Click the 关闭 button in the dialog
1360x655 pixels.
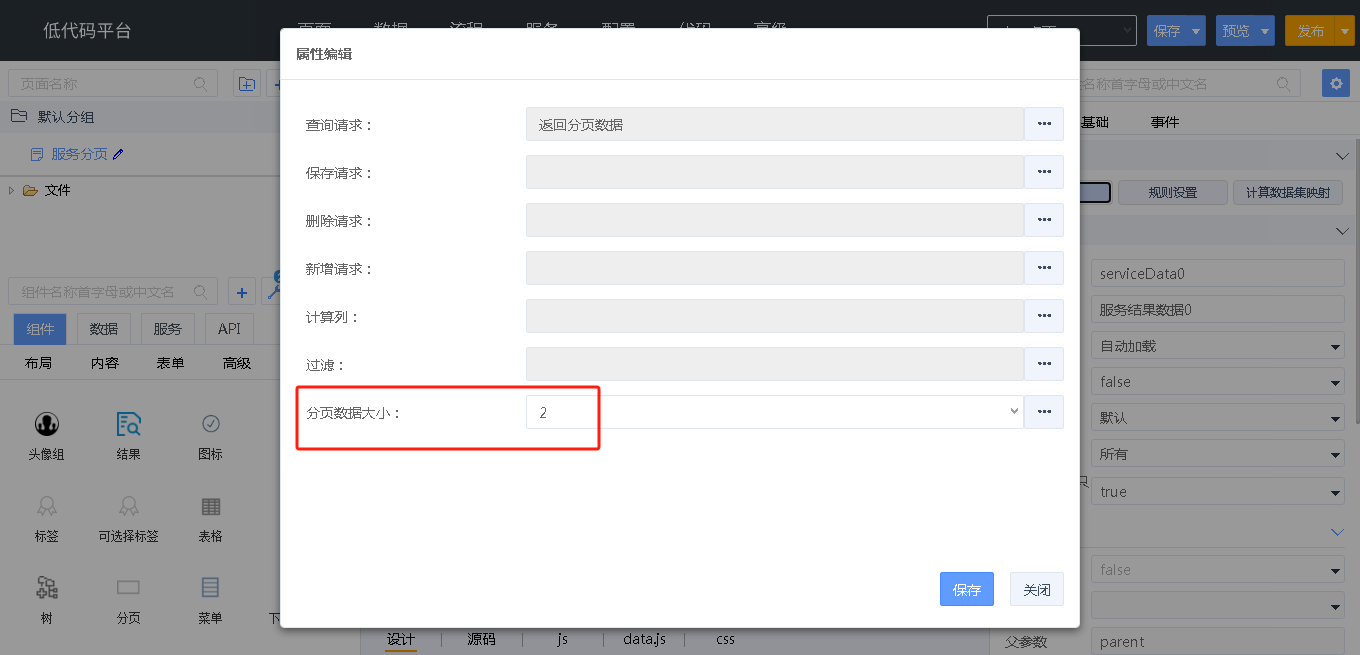pyautogui.click(x=1036, y=590)
